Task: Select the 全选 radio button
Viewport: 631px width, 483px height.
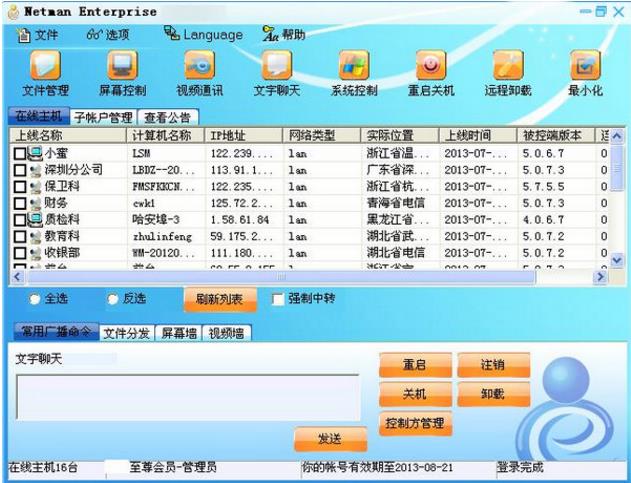Action: [35, 299]
